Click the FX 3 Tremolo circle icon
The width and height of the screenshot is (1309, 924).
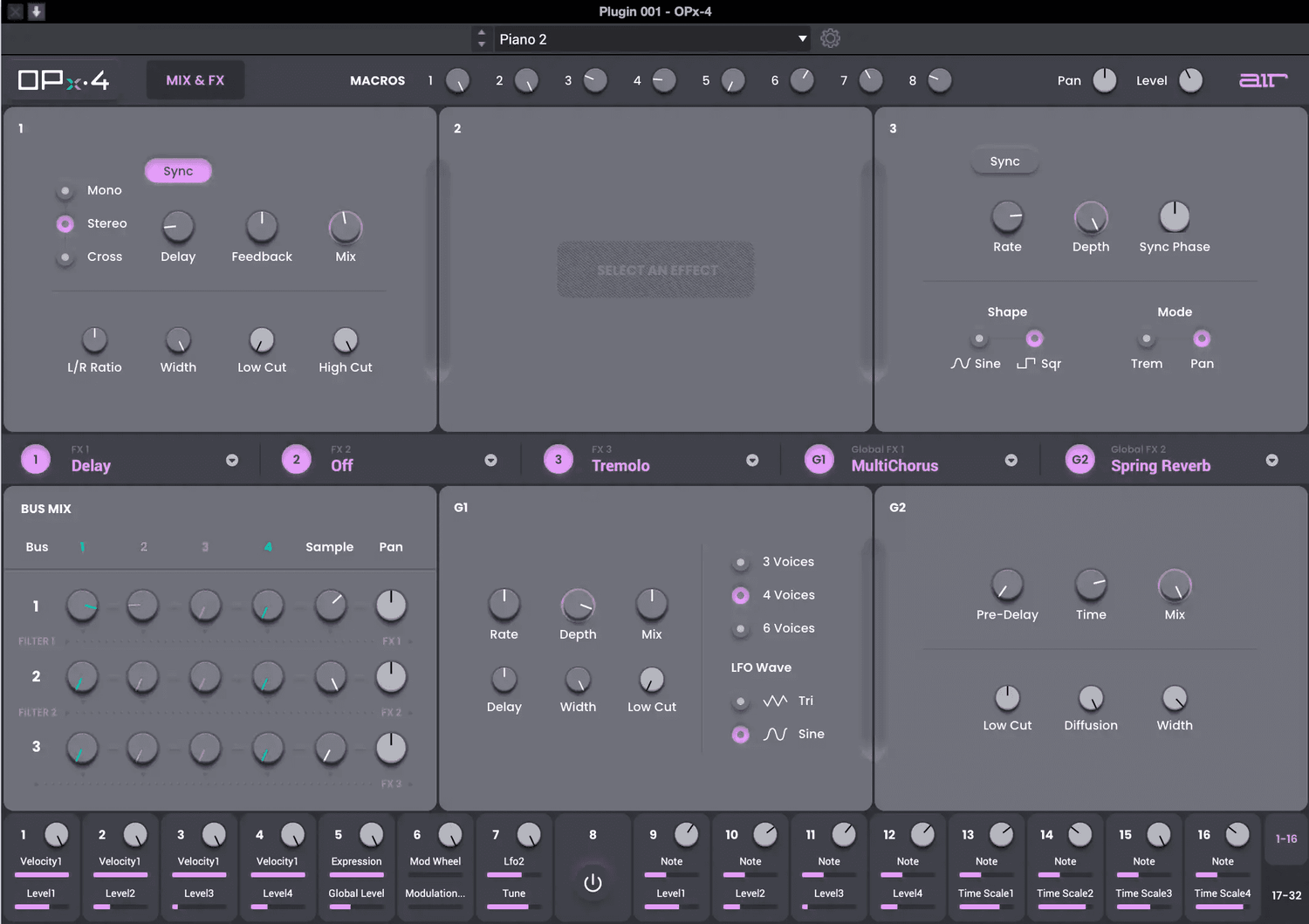[x=559, y=460]
